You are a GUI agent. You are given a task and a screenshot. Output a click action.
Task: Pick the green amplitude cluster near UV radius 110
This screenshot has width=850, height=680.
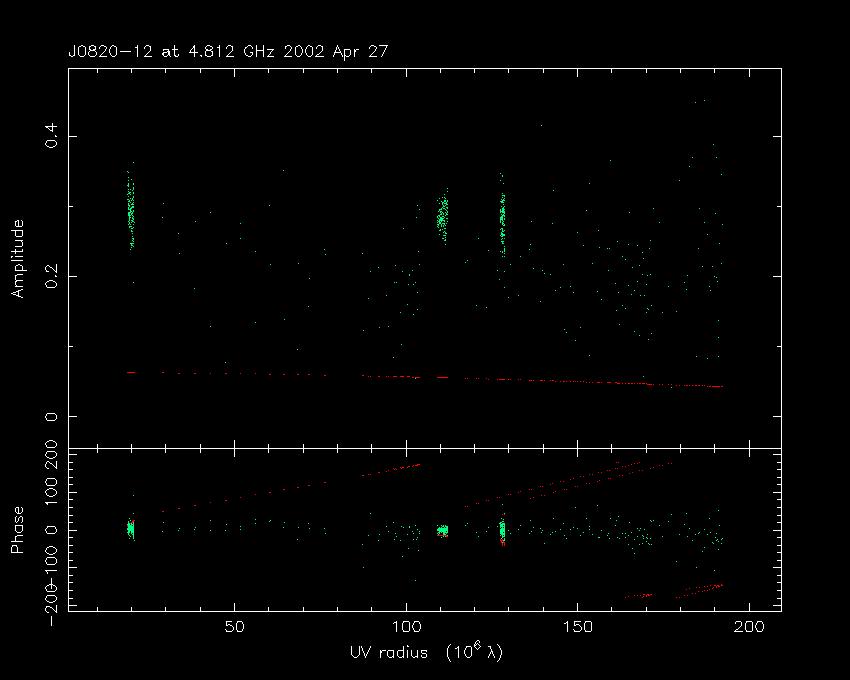click(x=442, y=217)
